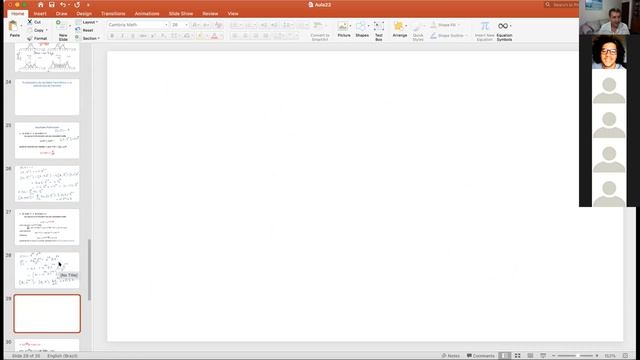The image size is (640, 360).
Task: Click the search presentation field
Action: 562,5
